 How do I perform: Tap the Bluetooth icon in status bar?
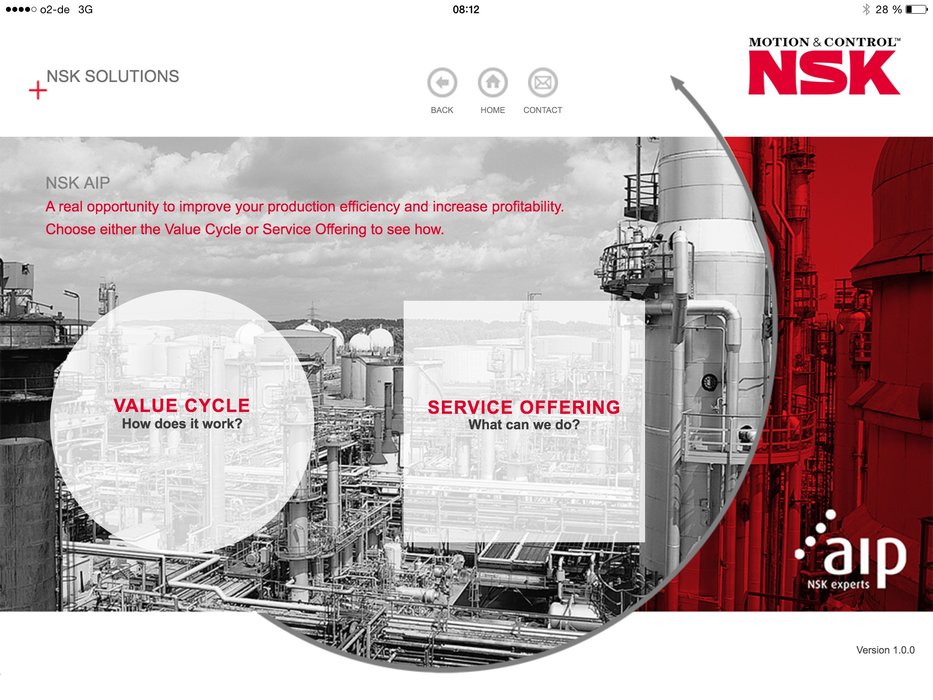[x=866, y=10]
